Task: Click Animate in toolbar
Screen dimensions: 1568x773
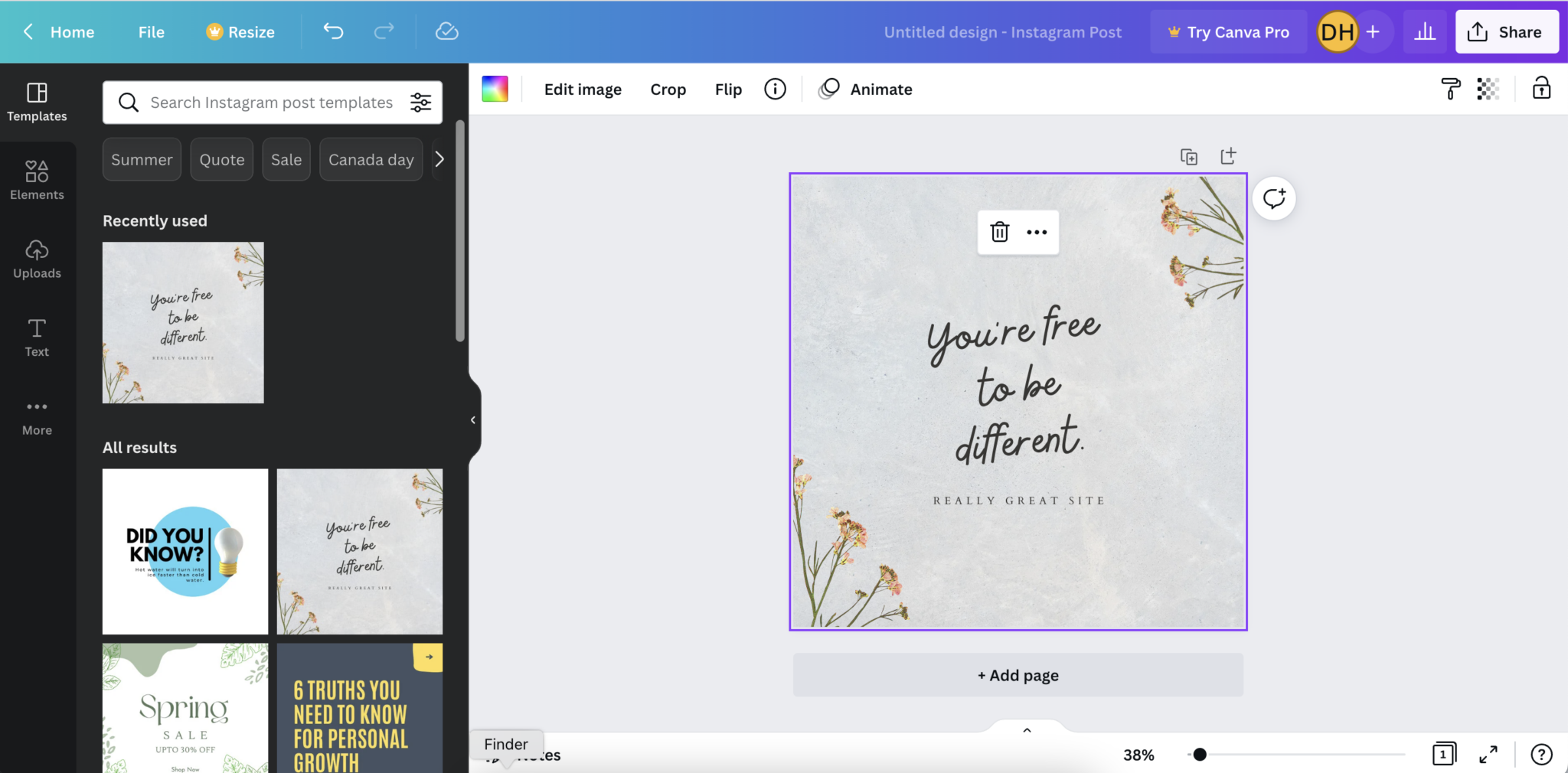Action: [866, 90]
